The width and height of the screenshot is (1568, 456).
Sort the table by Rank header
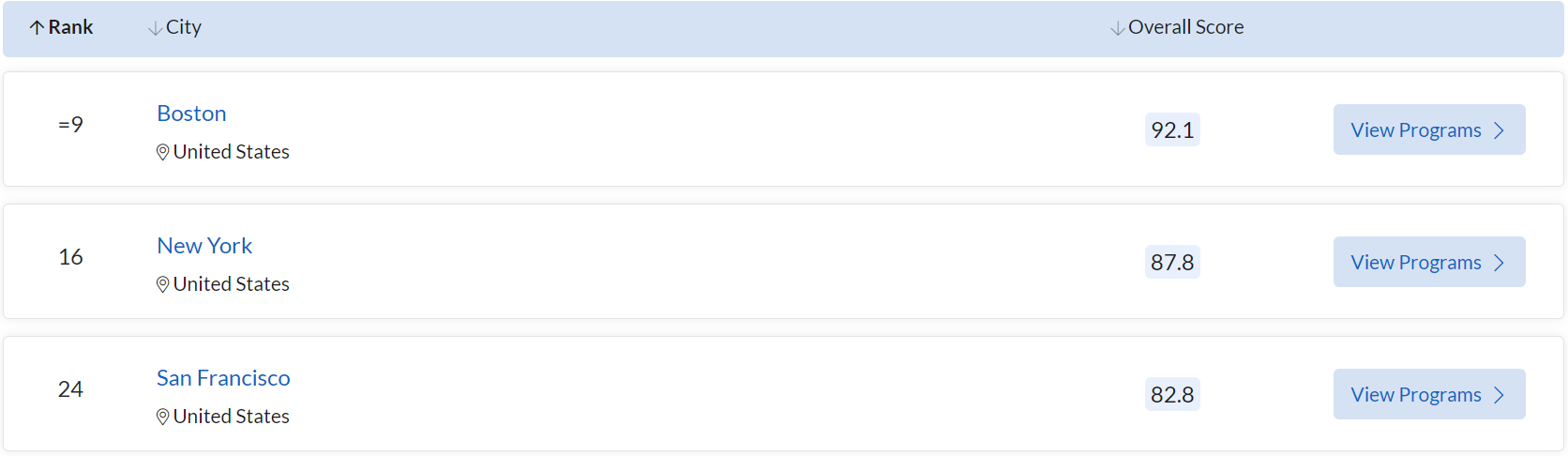click(70, 27)
